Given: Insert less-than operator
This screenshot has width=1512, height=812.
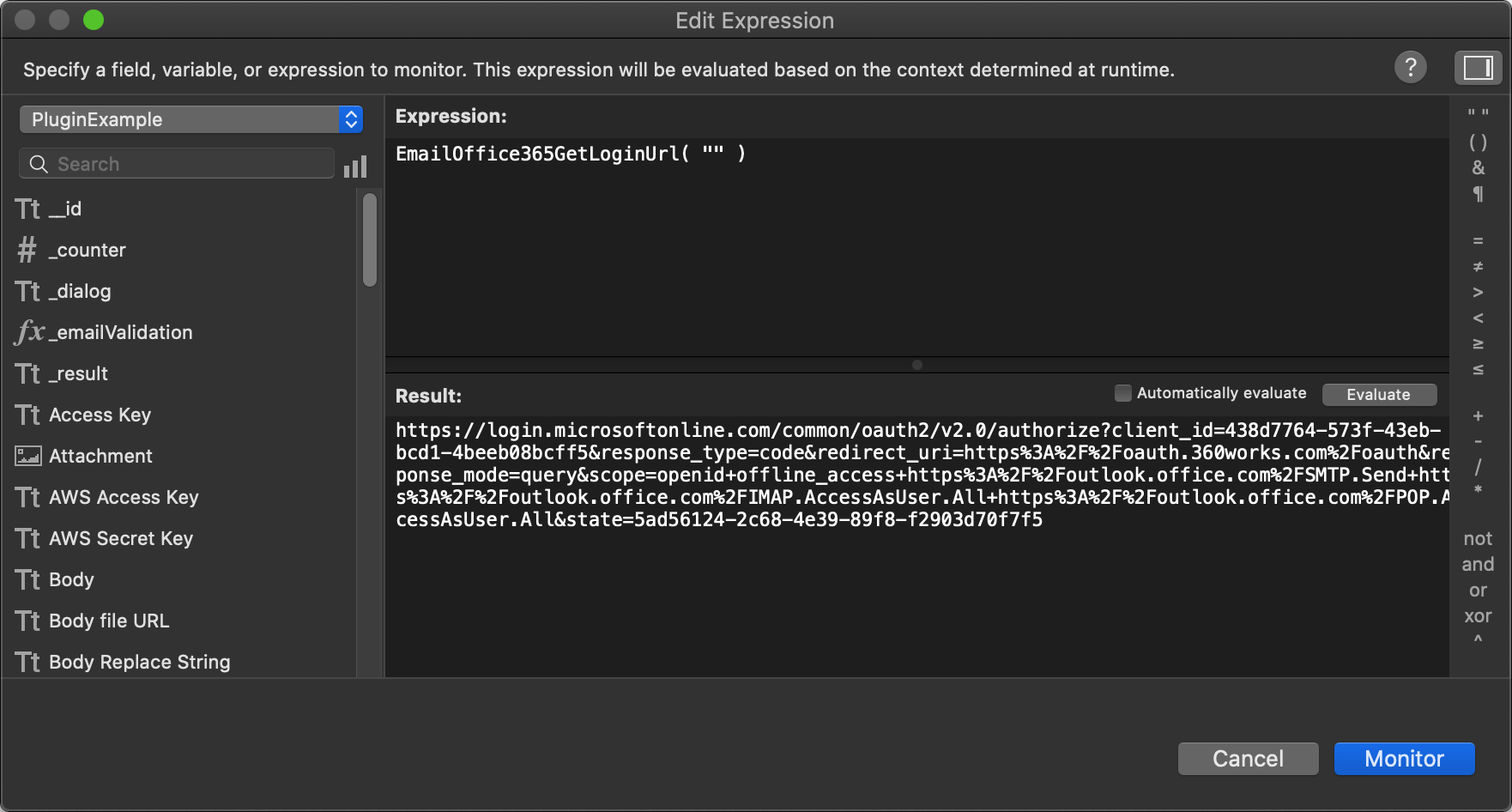Looking at the screenshot, I should 1478,318.
